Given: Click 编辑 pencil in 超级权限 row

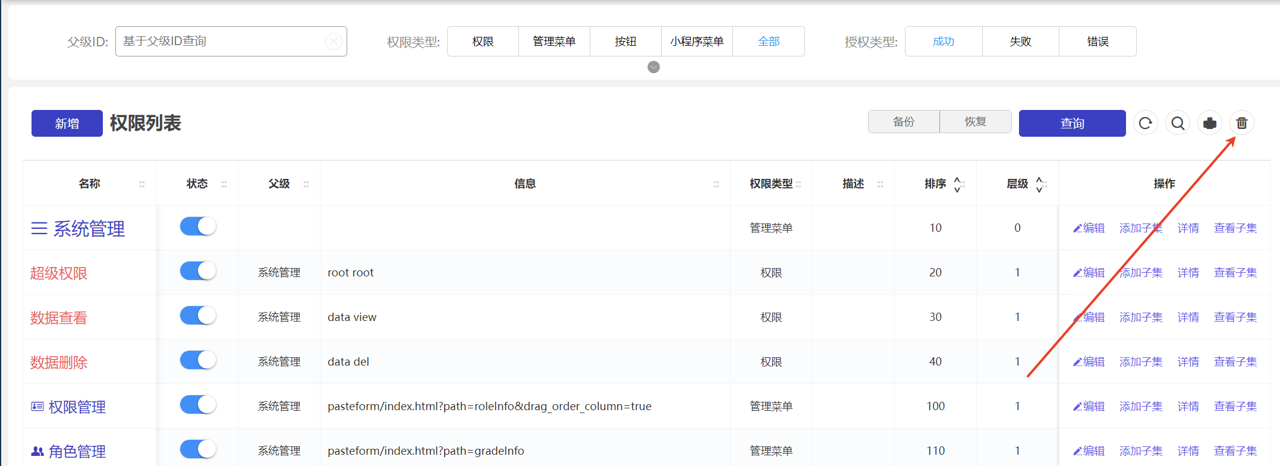Looking at the screenshot, I should pos(1089,272).
